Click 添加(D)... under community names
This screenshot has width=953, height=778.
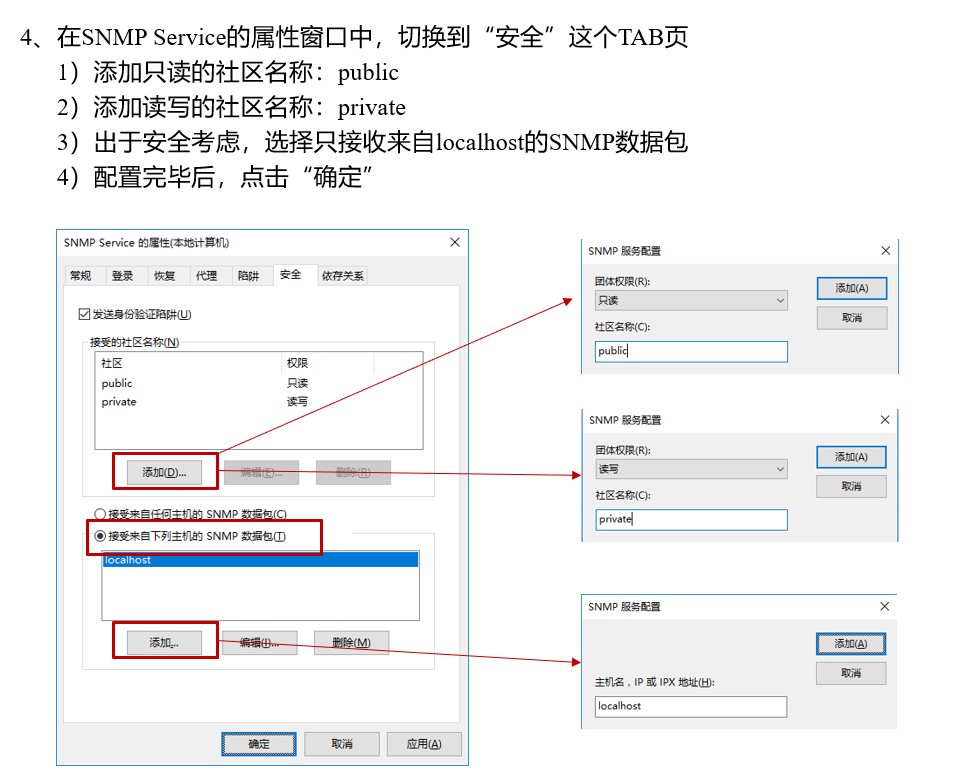164,472
